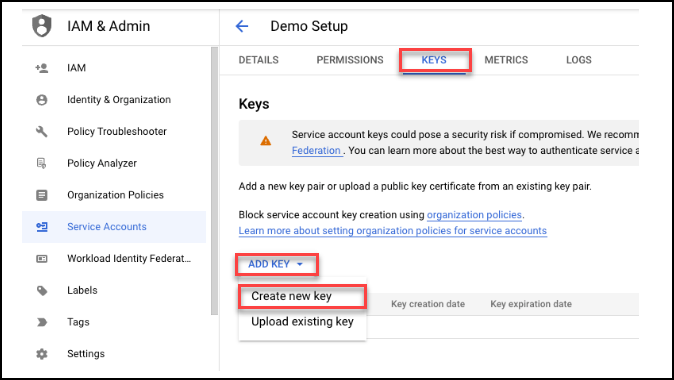Image resolution: width=674 pixels, height=380 pixels.
Task: Click the orange warning triangle icon
Action: pyautogui.click(x=266, y=141)
